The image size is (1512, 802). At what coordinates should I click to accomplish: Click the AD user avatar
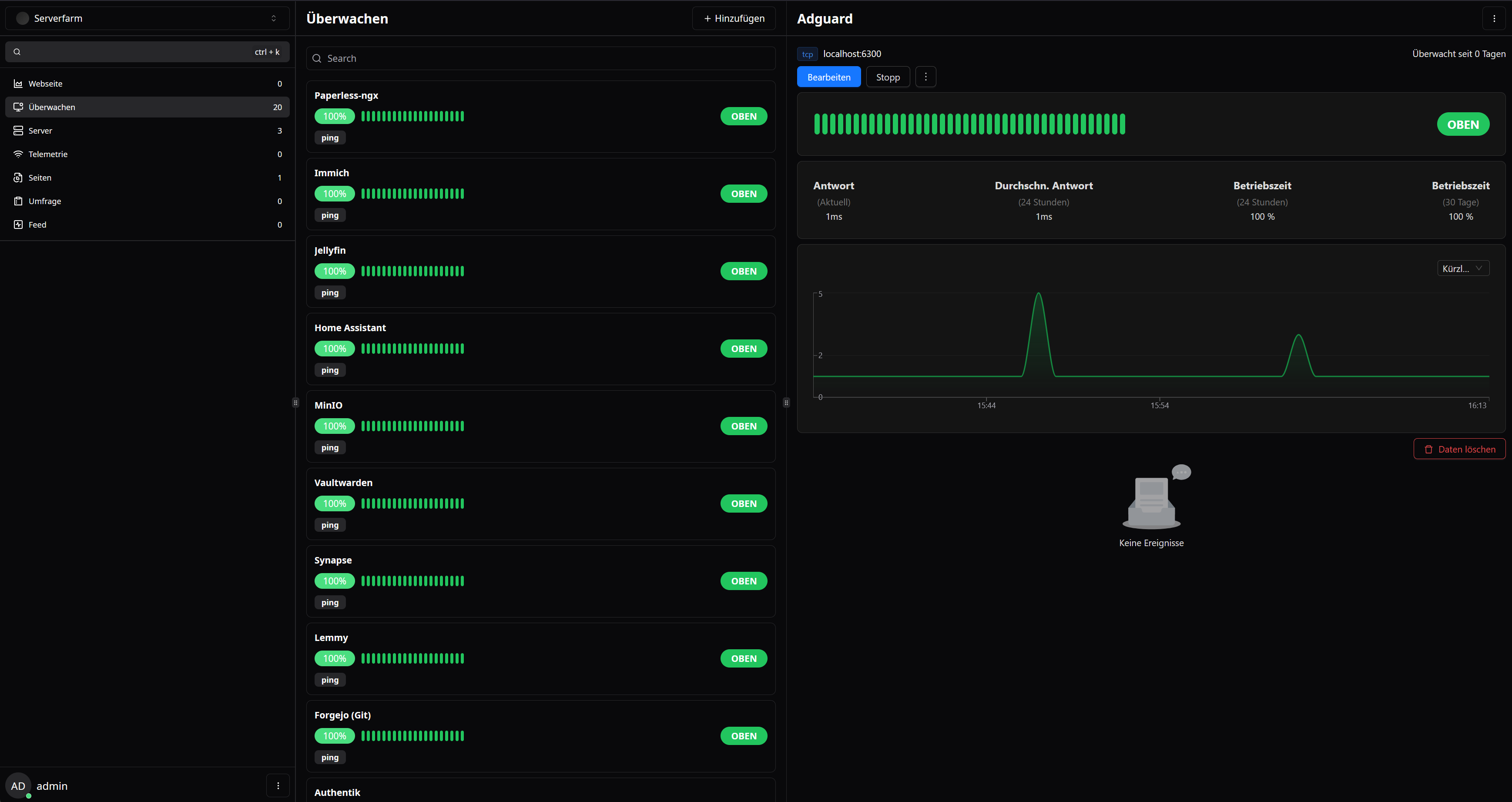click(18, 785)
